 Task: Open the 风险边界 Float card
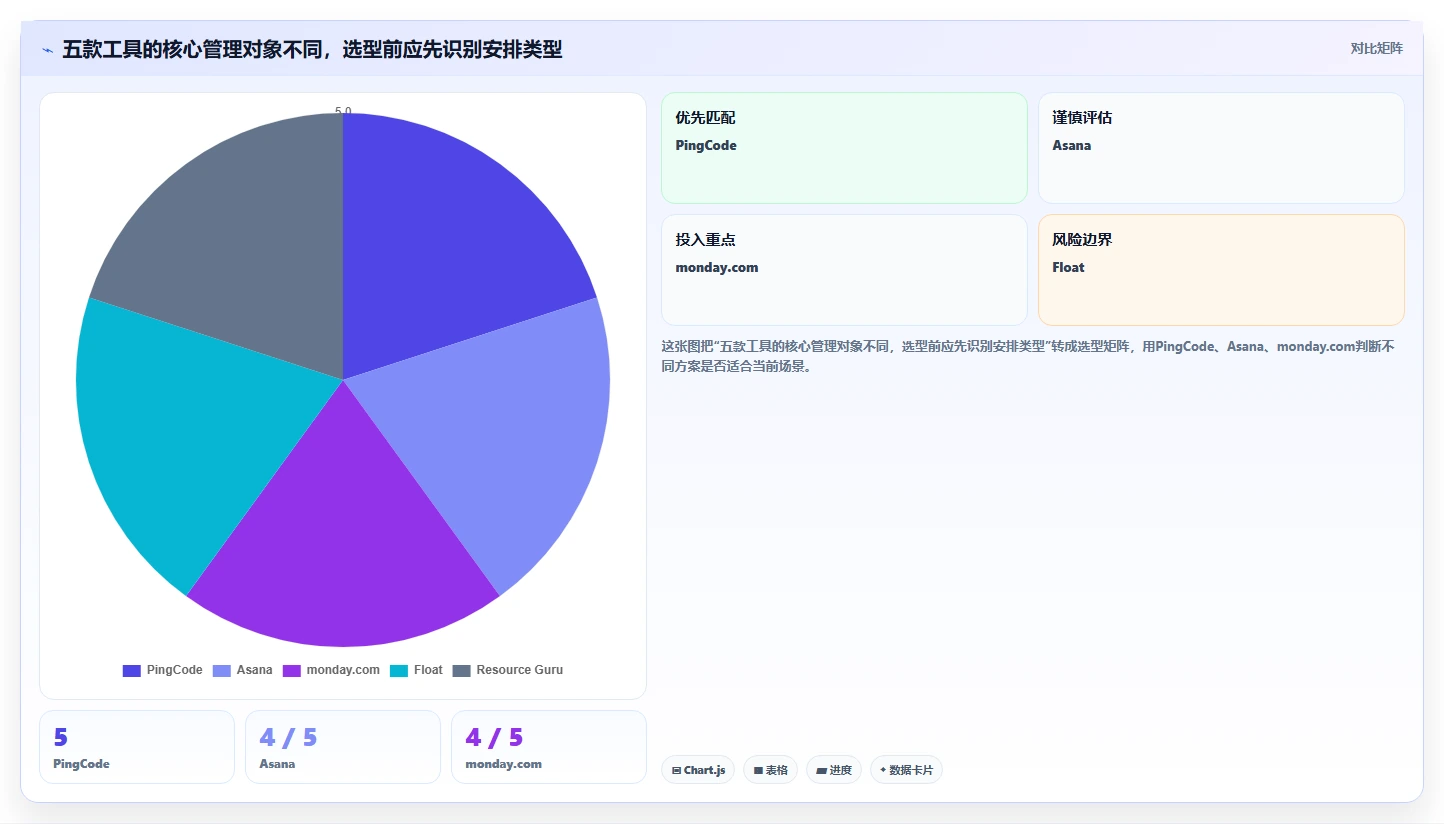[1221, 270]
